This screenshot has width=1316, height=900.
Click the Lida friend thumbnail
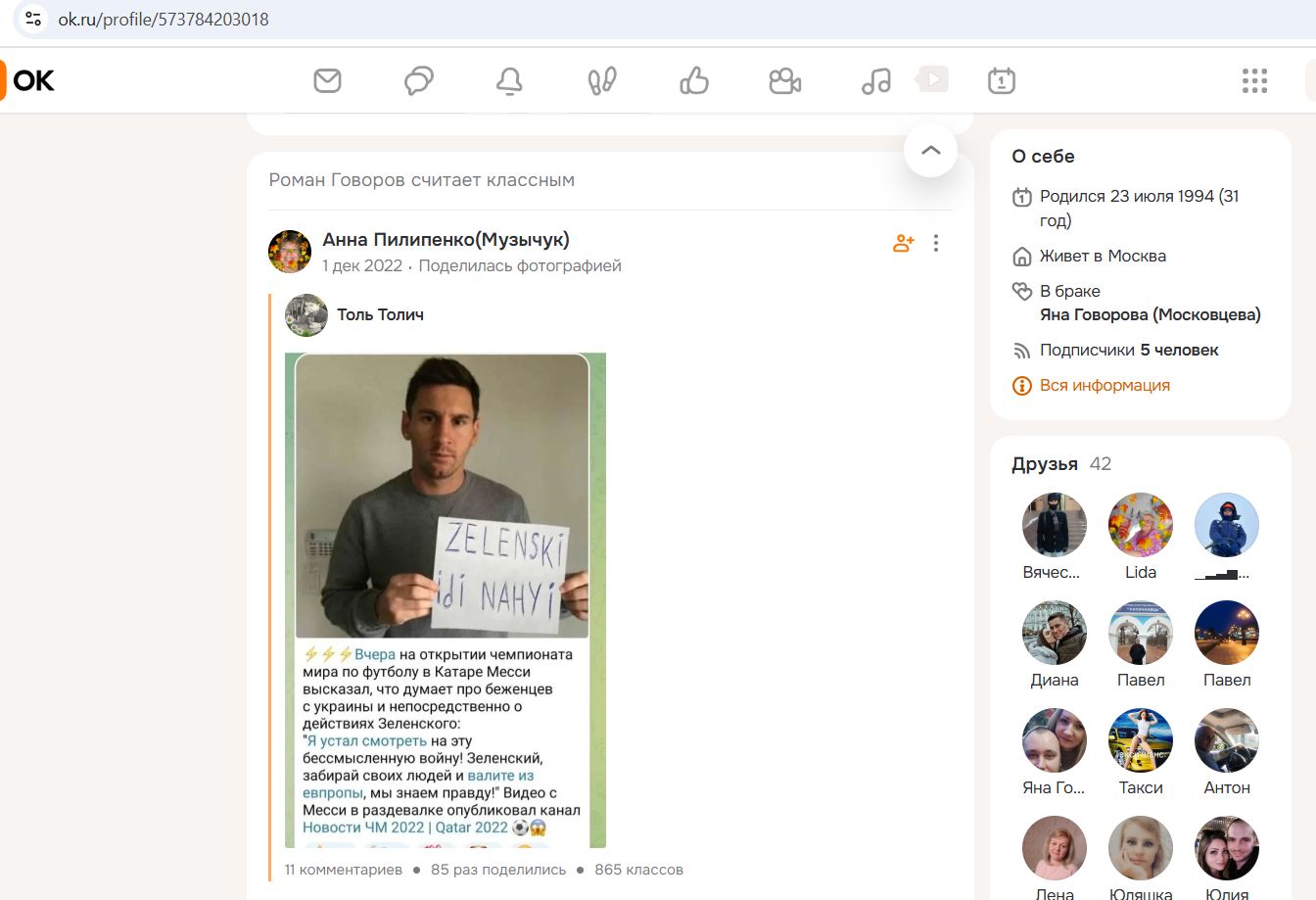point(1140,525)
